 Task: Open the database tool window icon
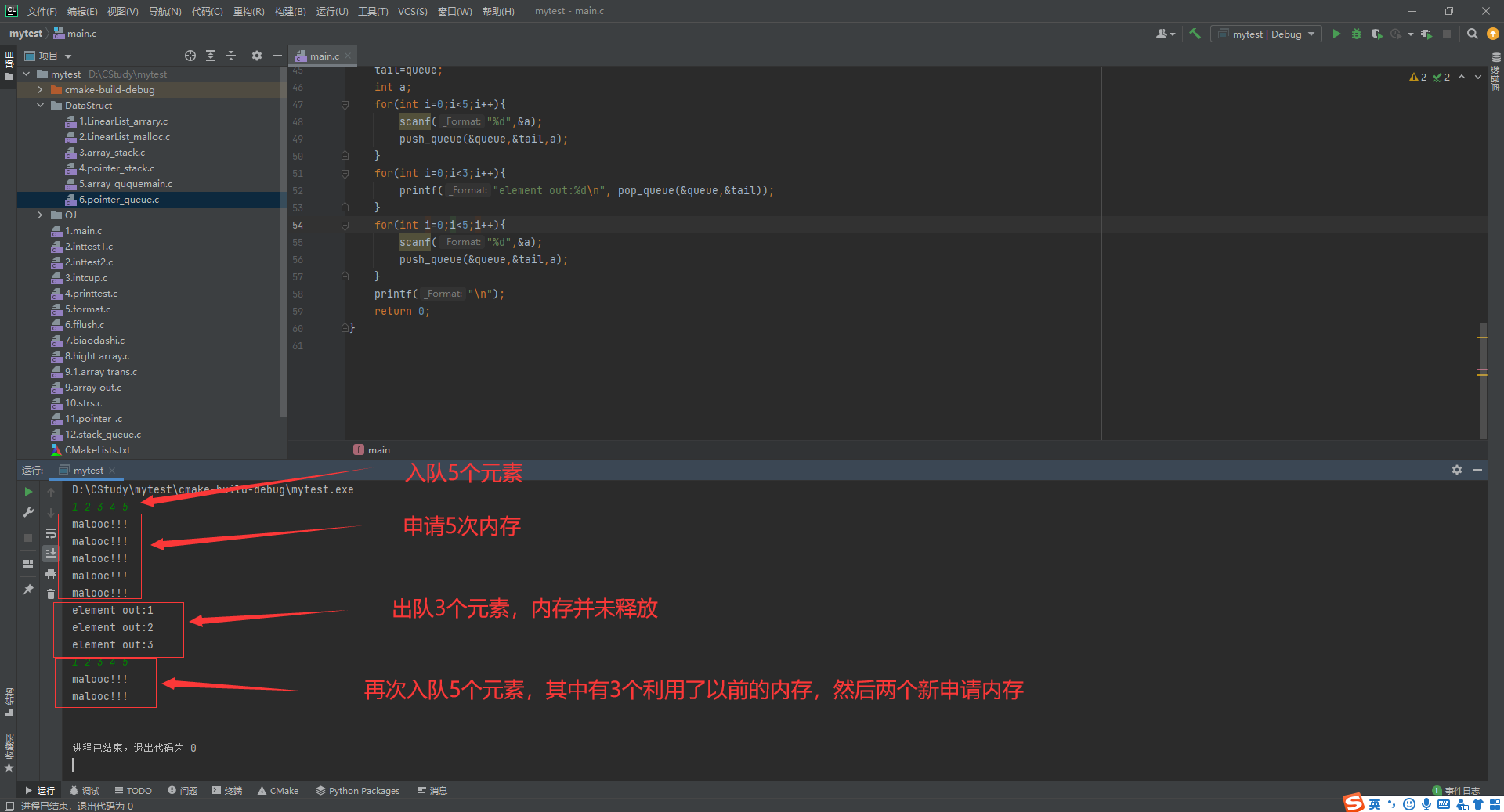[1496, 57]
